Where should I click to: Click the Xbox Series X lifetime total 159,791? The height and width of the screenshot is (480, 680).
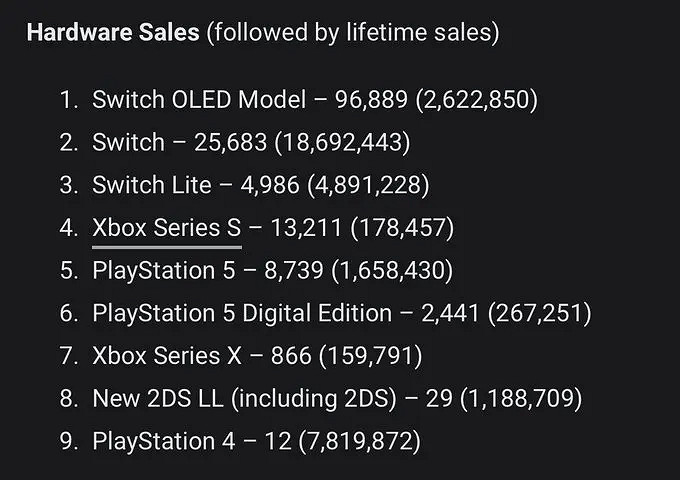369,356
